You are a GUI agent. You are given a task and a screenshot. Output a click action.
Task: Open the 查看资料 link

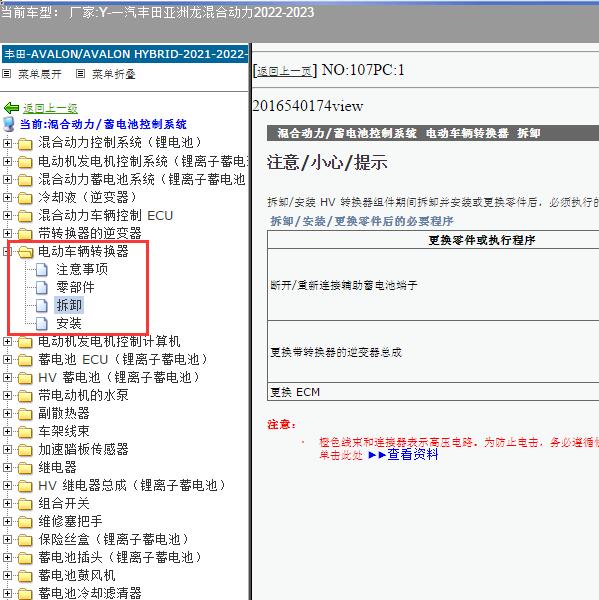tap(413, 454)
